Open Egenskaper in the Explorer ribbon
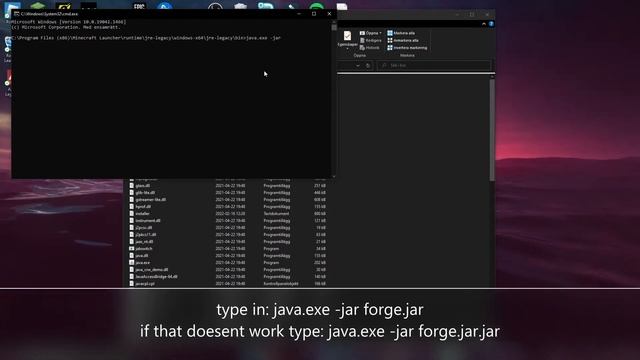 347,39
